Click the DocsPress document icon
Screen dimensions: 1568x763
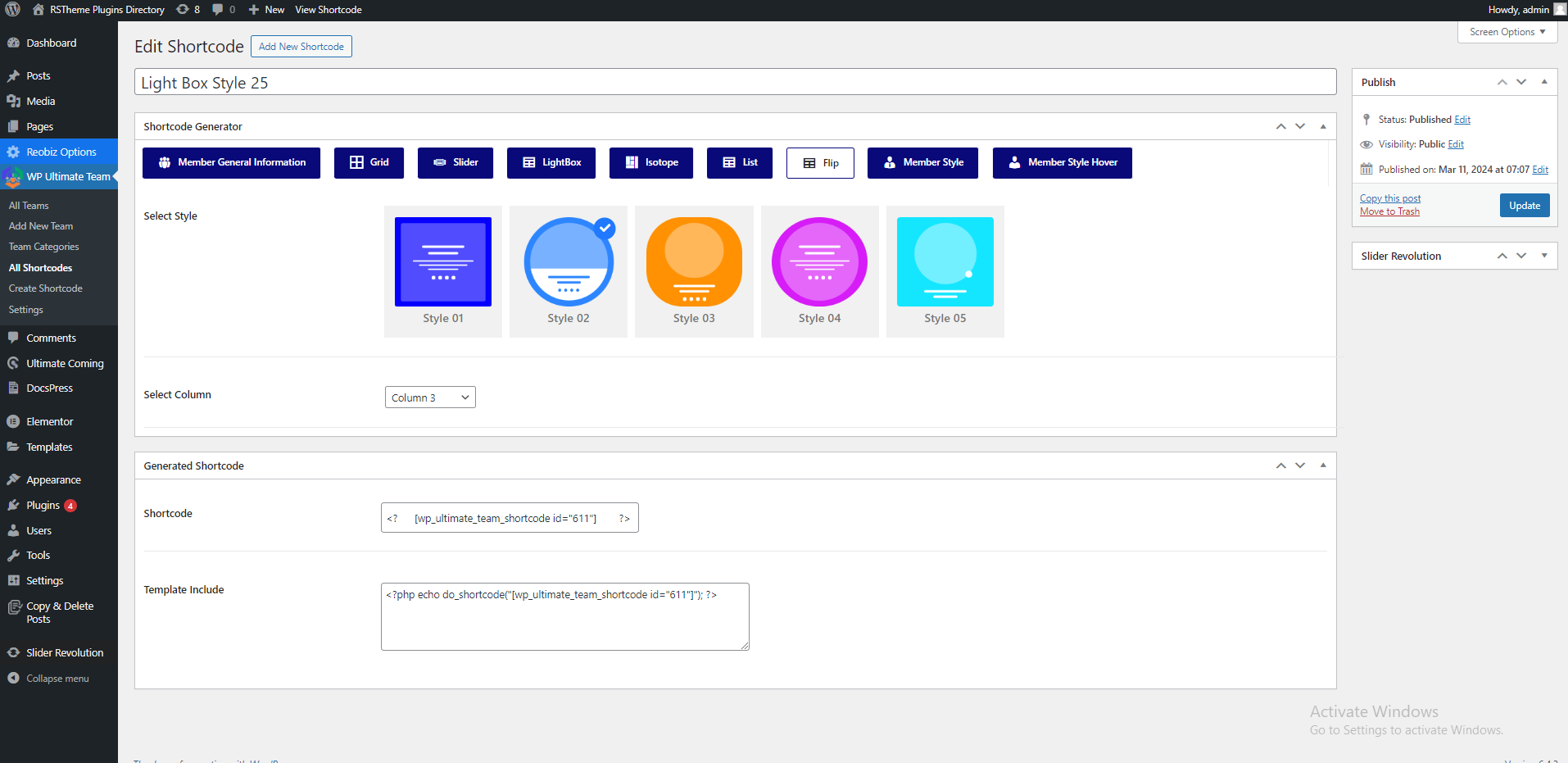(x=13, y=388)
